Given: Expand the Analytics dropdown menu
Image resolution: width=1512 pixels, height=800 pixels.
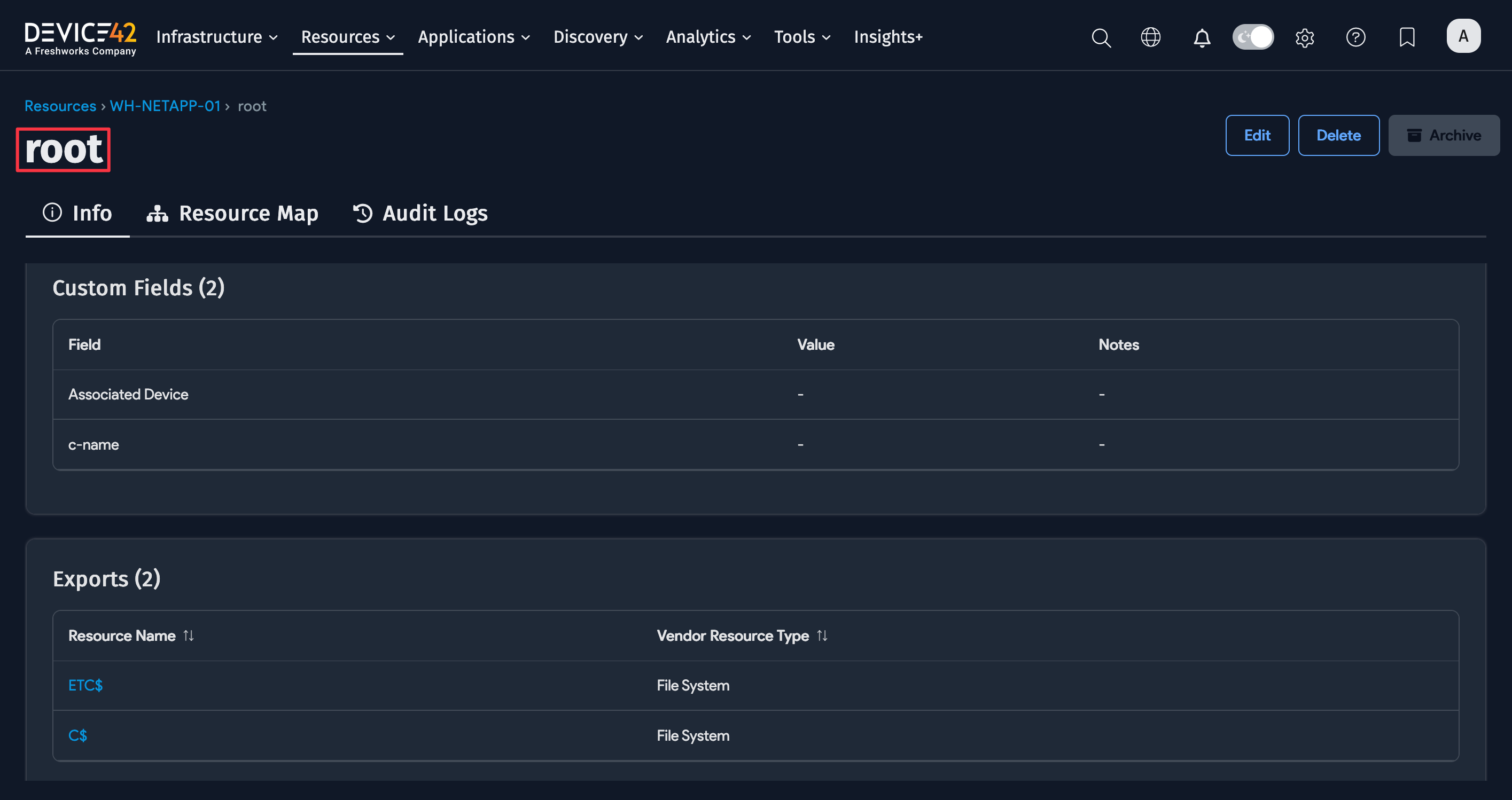Looking at the screenshot, I should click(708, 37).
